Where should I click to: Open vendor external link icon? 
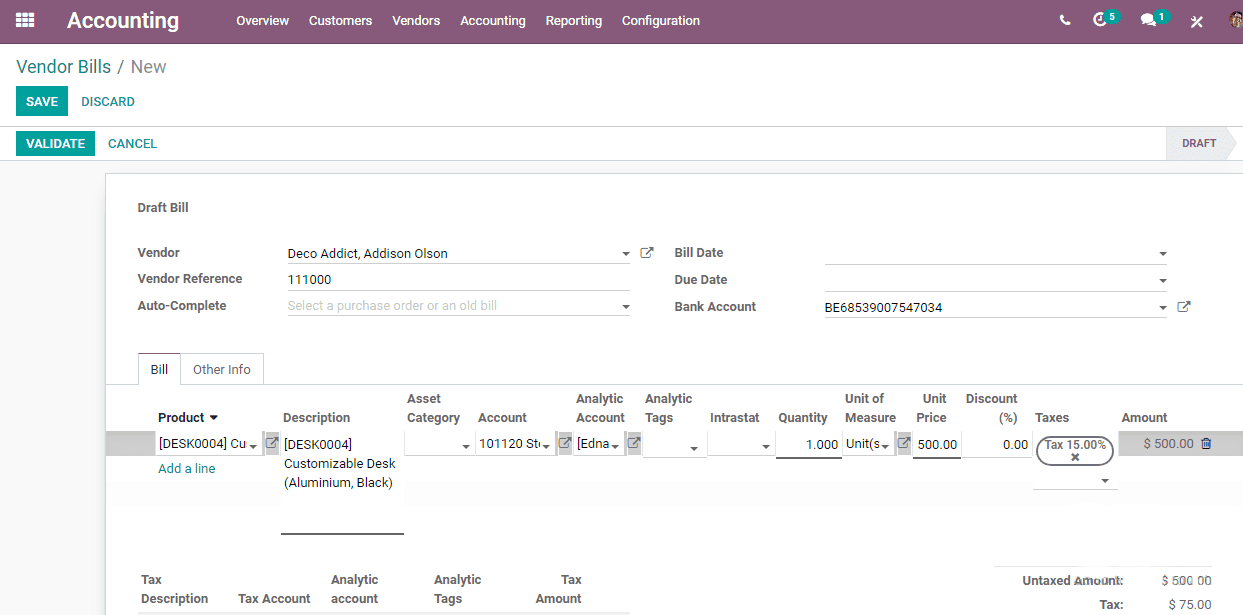647,253
